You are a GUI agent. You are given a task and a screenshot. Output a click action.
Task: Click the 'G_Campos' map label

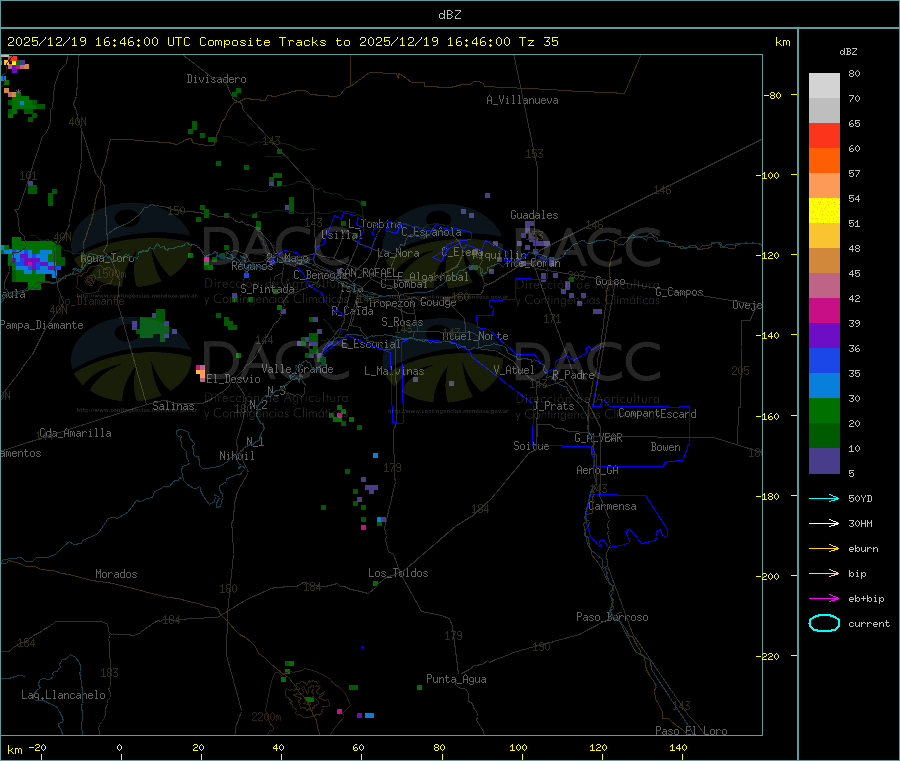[680, 292]
